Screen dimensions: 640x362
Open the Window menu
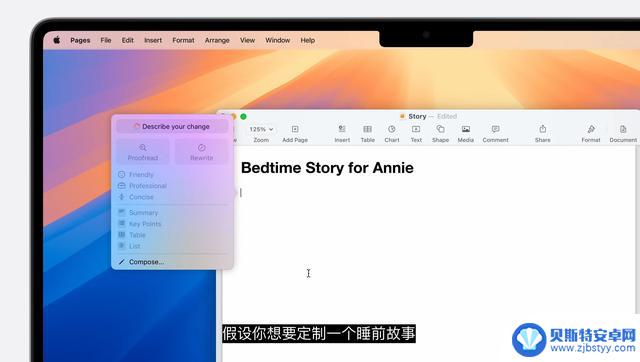click(x=278, y=40)
